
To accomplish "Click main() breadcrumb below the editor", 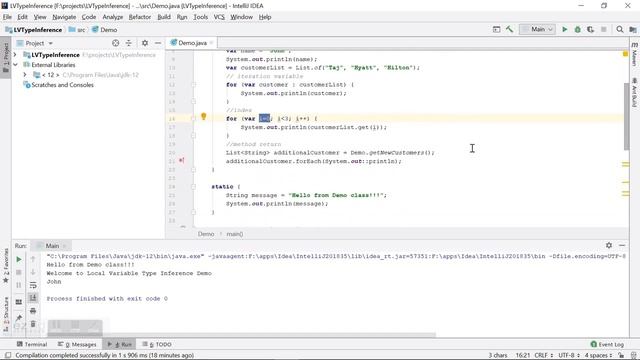I will (235, 234).
